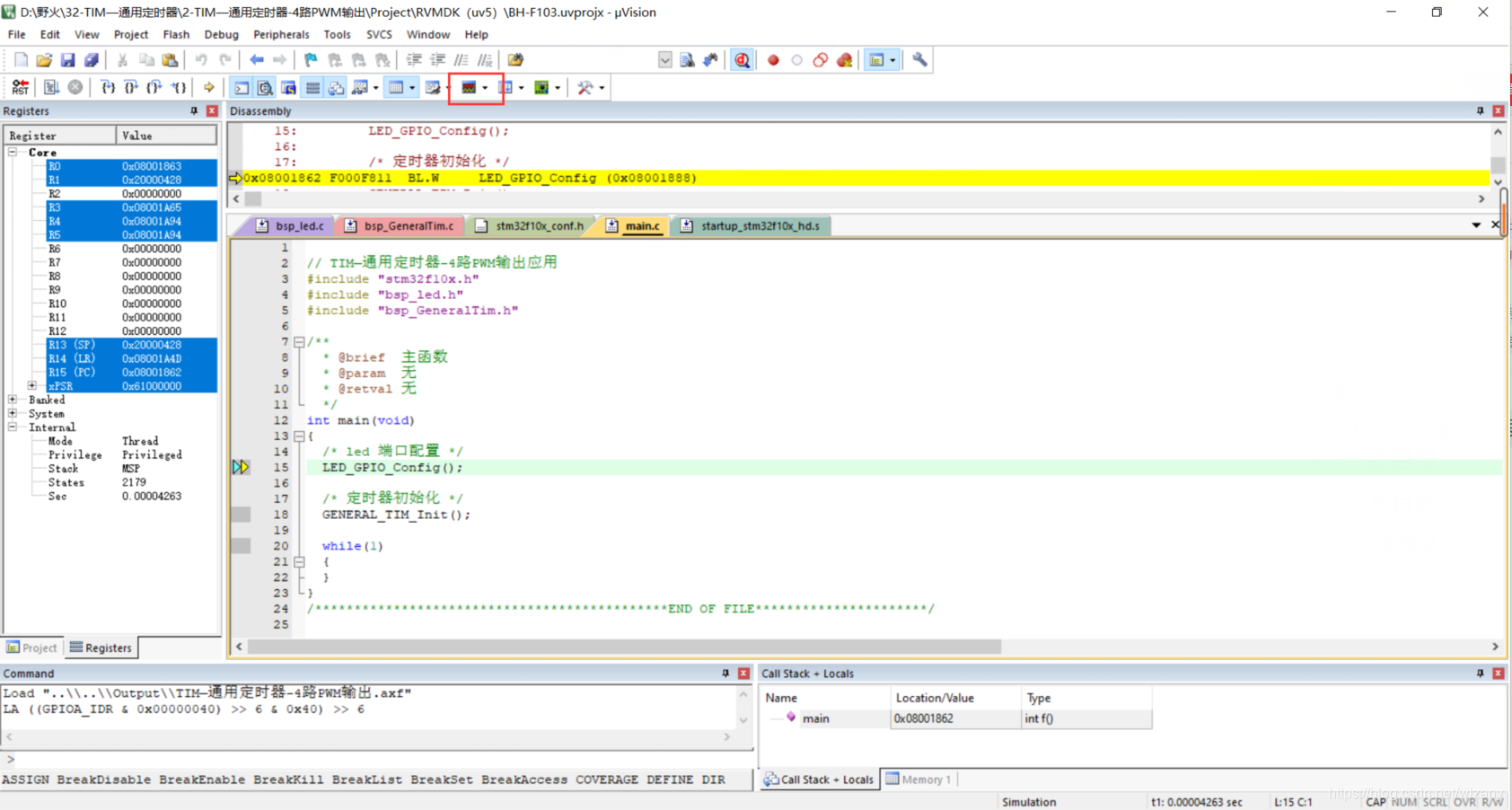Image resolution: width=1512 pixels, height=810 pixels.
Task: Open the editor tab list dropdown
Action: coord(1476,225)
